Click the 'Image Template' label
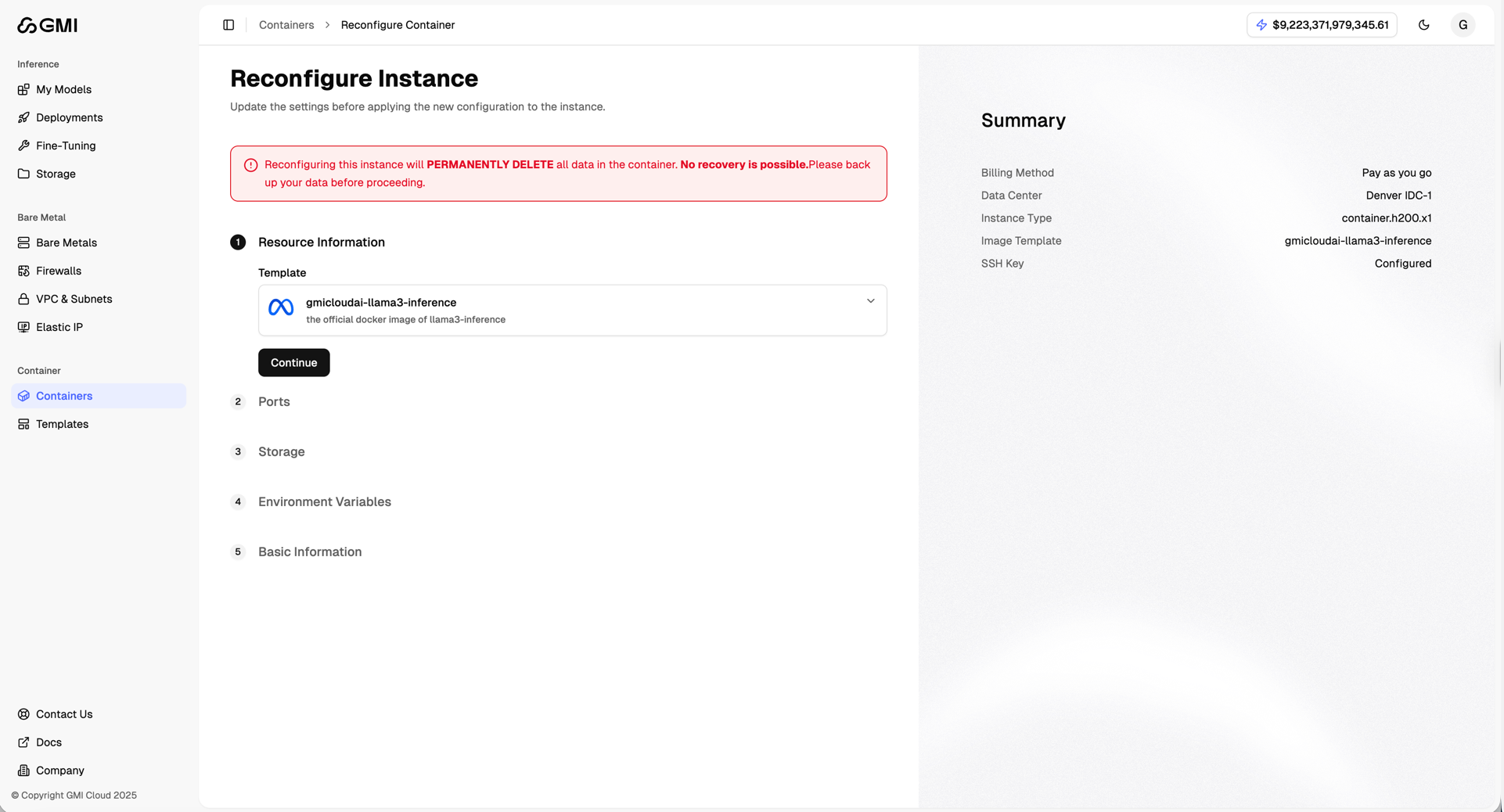Image resolution: width=1504 pixels, height=812 pixels. pos(1021,241)
